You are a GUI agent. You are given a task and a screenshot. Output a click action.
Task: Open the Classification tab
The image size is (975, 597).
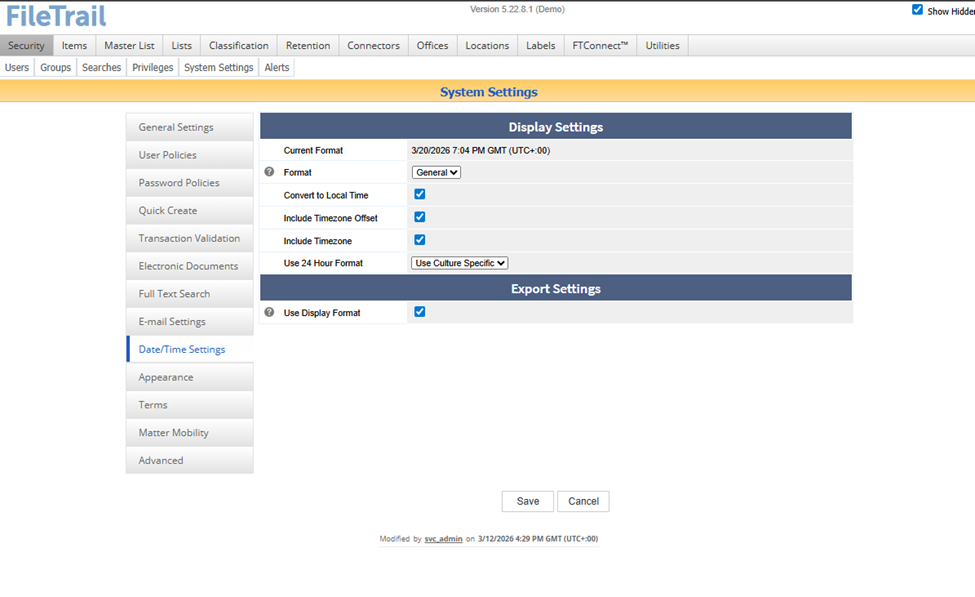[x=239, y=45]
